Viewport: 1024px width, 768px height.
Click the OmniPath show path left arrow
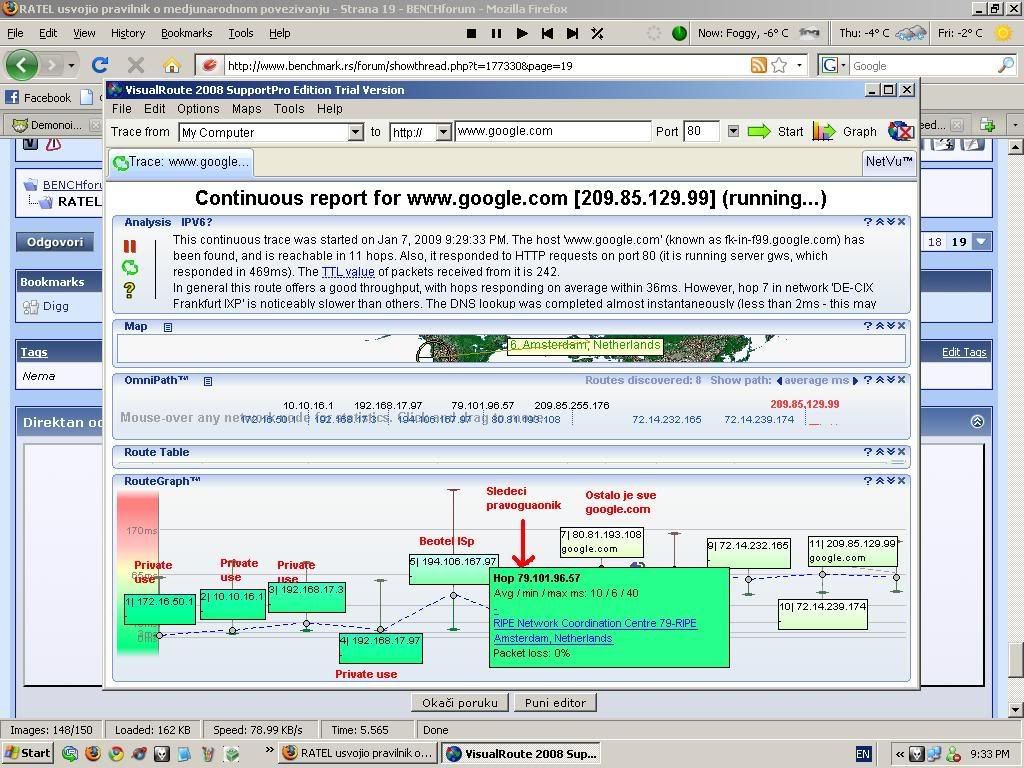pos(779,381)
